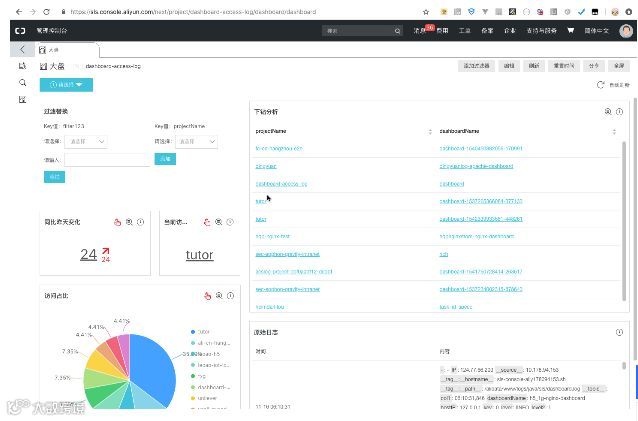Open the 企业 menu in top bar

pyautogui.click(x=509, y=31)
